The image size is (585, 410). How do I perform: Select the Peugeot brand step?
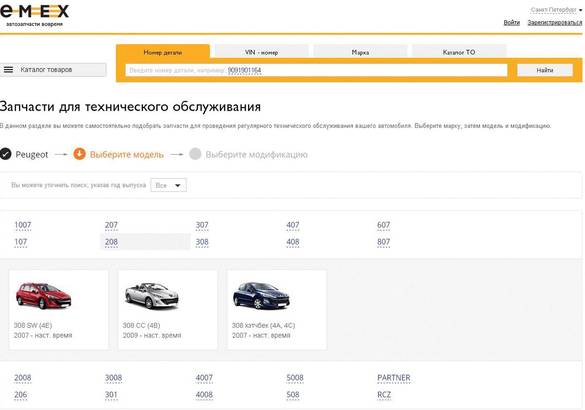(32, 154)
